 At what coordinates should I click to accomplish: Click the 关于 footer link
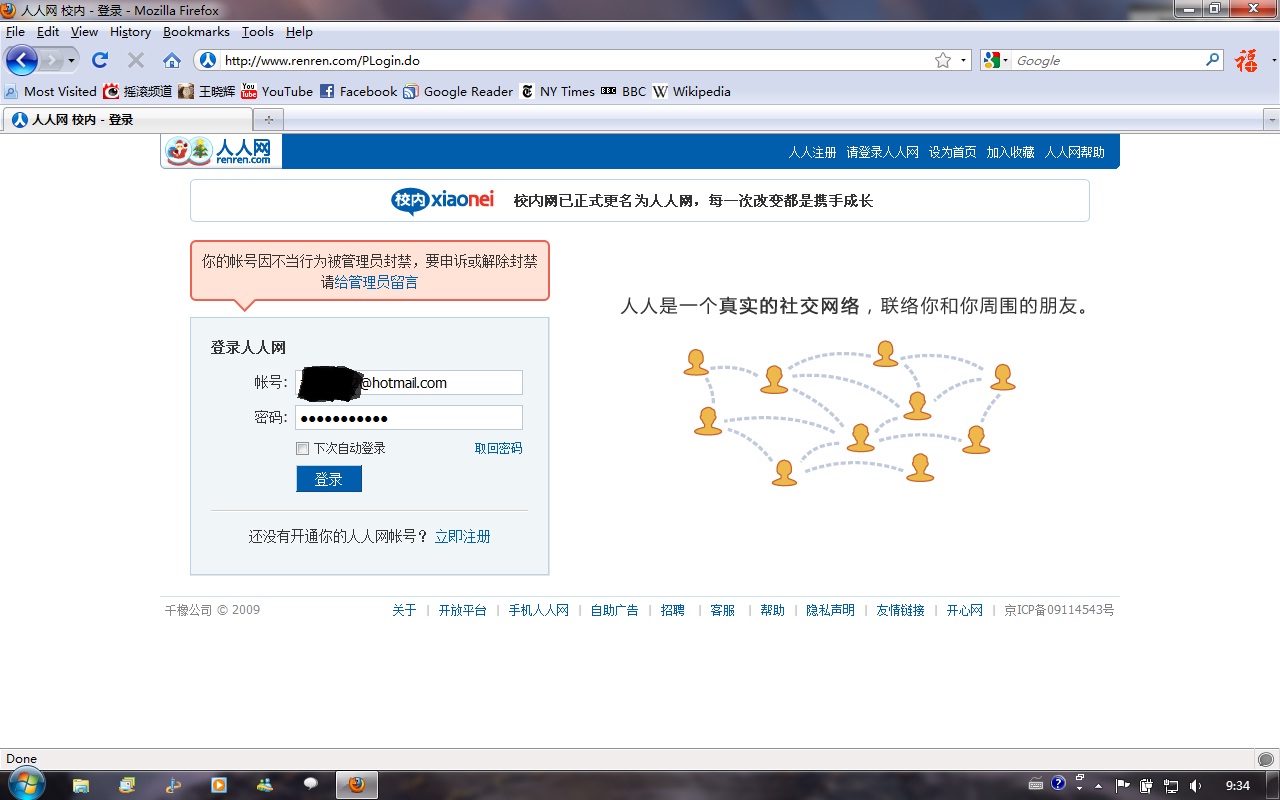coord(404,610)
